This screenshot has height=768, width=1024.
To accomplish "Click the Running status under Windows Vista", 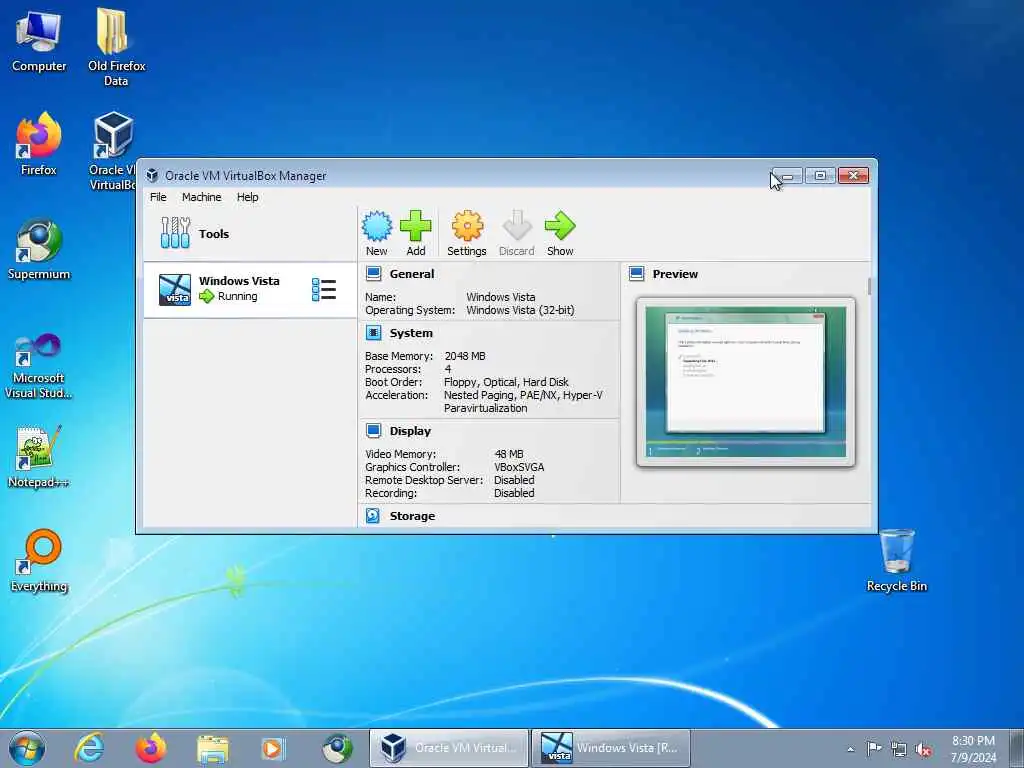I will pos(237,296).
